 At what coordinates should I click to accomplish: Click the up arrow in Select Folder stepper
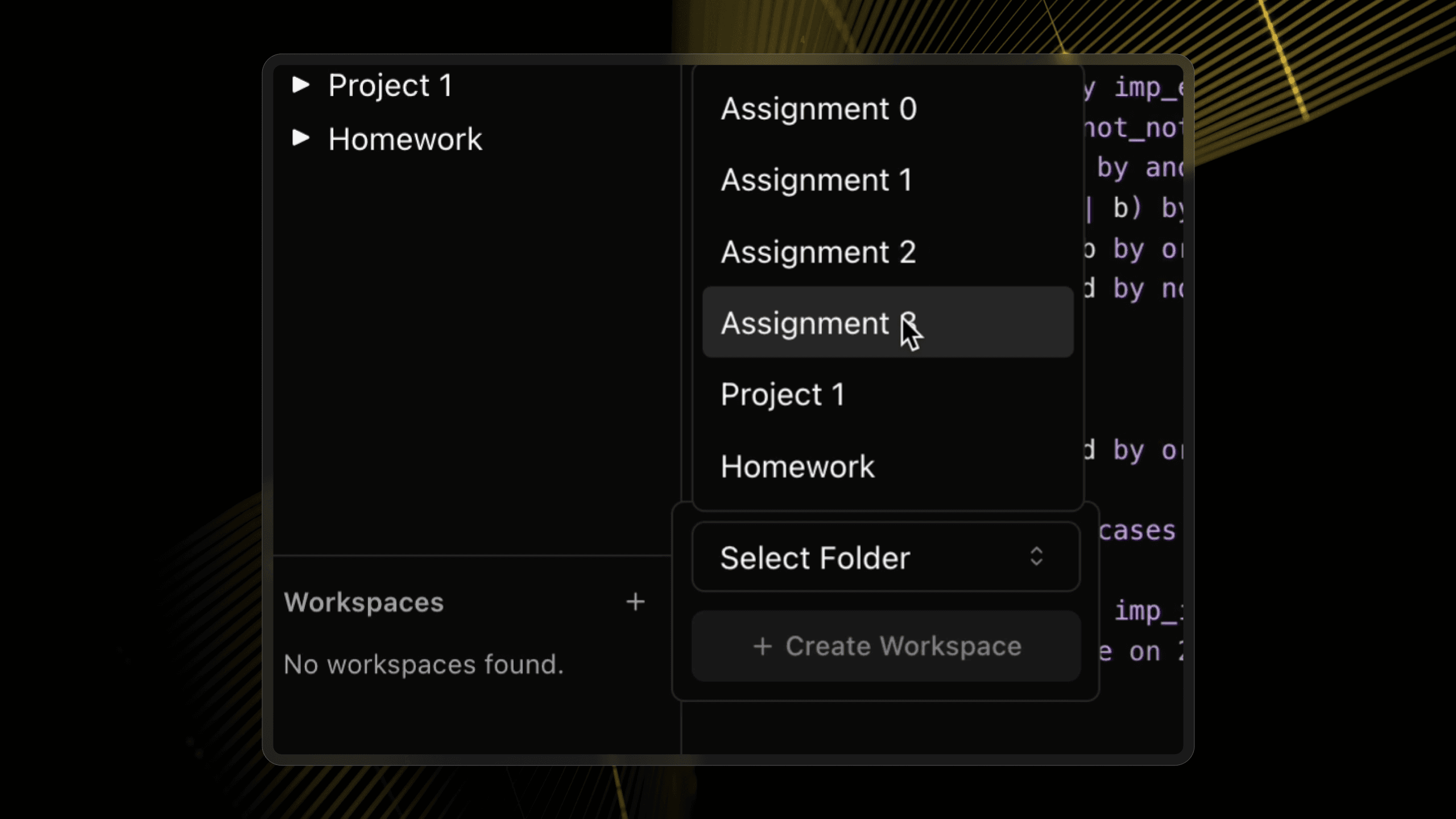click(1036, 550)
